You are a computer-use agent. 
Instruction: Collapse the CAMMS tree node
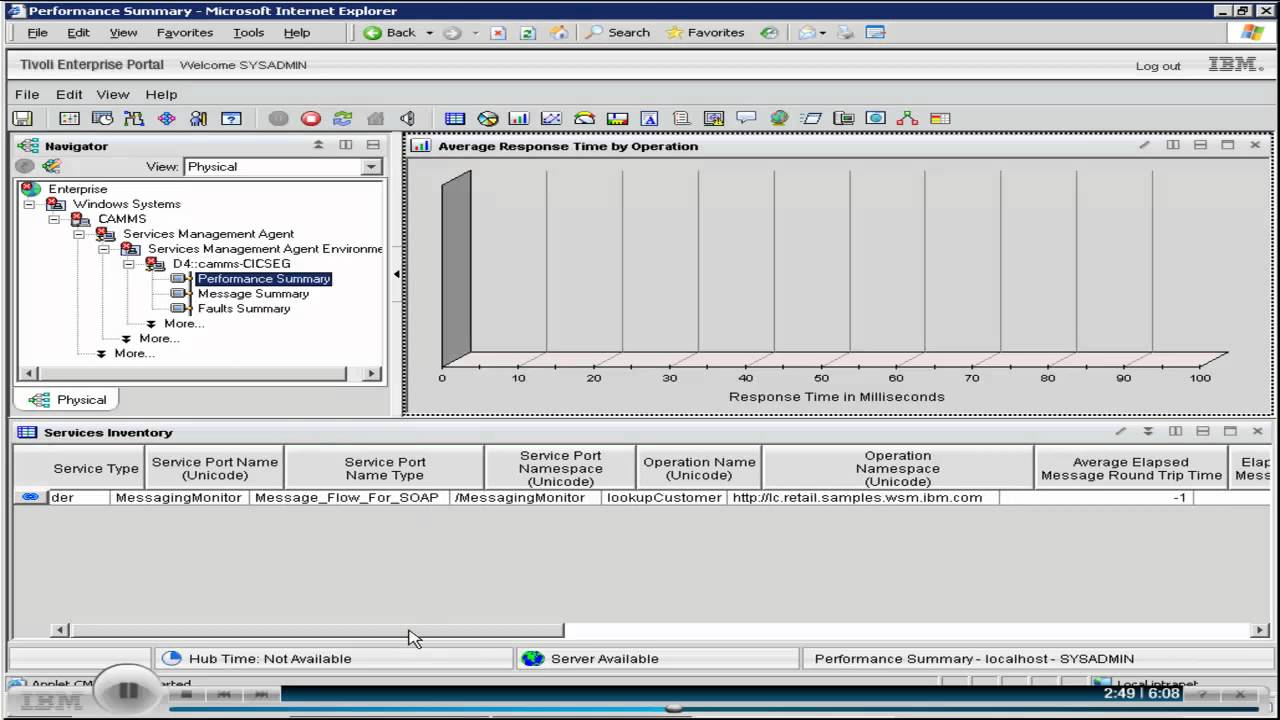point(54,219)
